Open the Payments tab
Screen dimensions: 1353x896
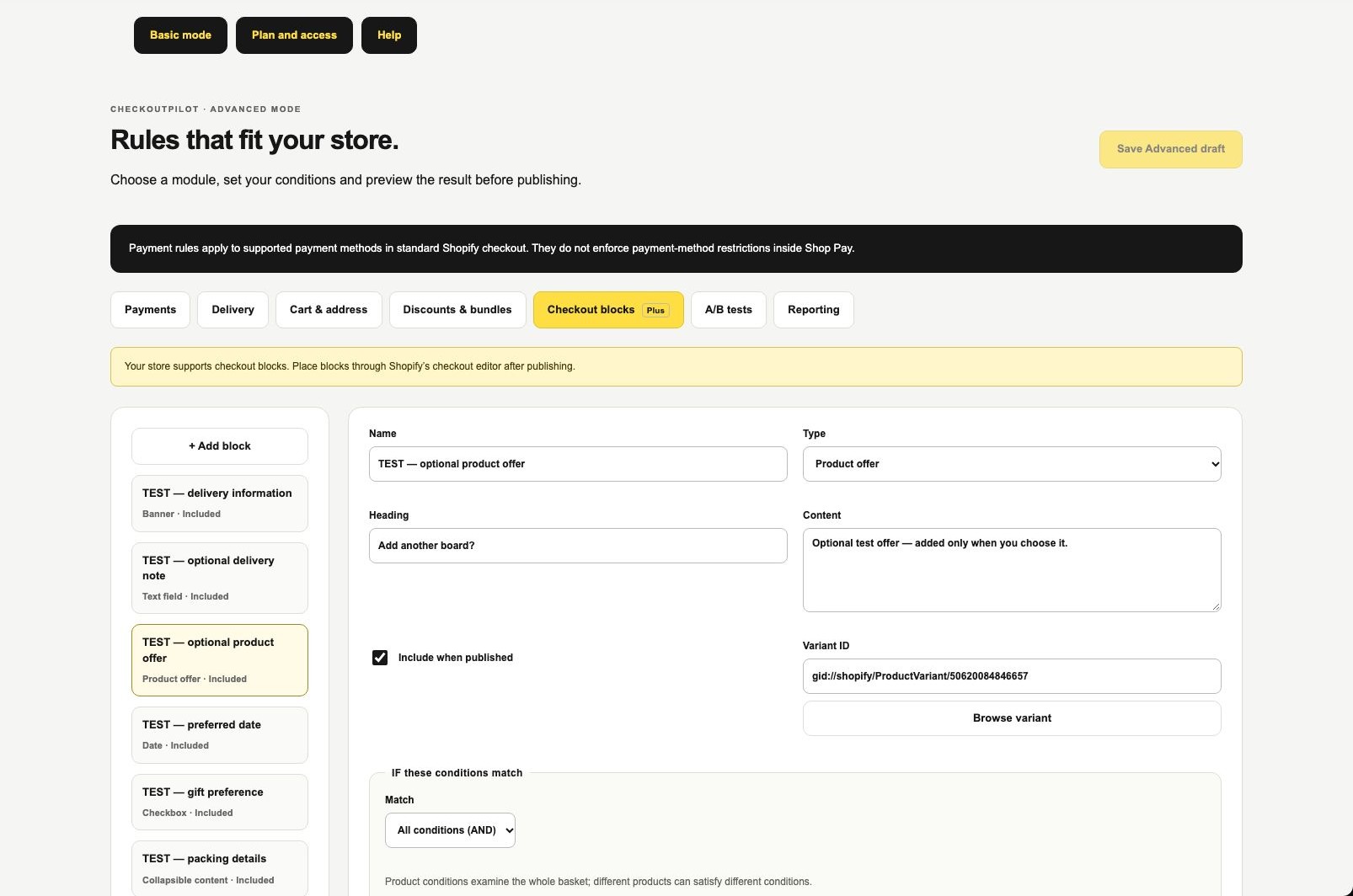tap(151, 310)
